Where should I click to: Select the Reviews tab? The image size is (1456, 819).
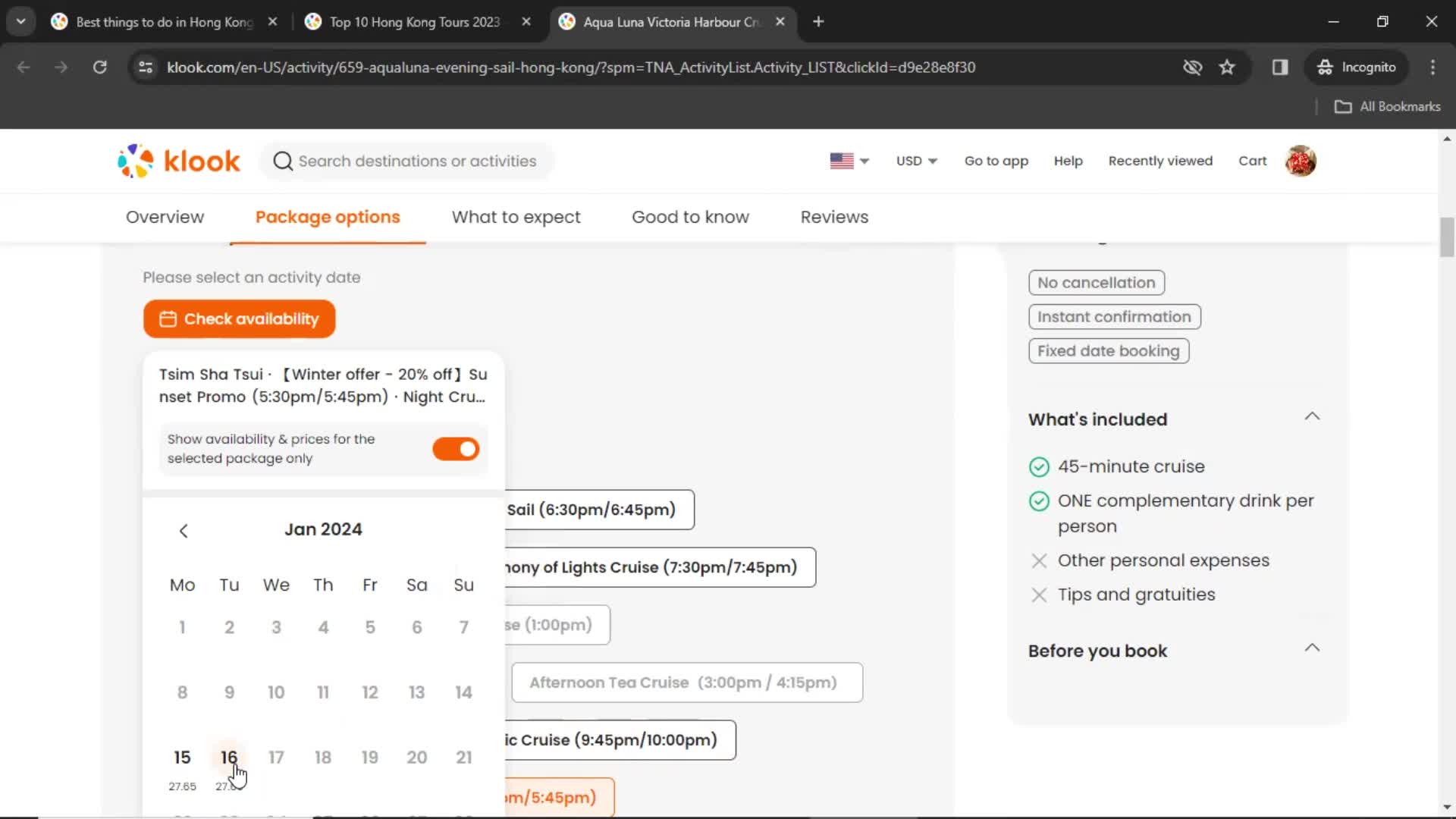click(x=834, y=217)
